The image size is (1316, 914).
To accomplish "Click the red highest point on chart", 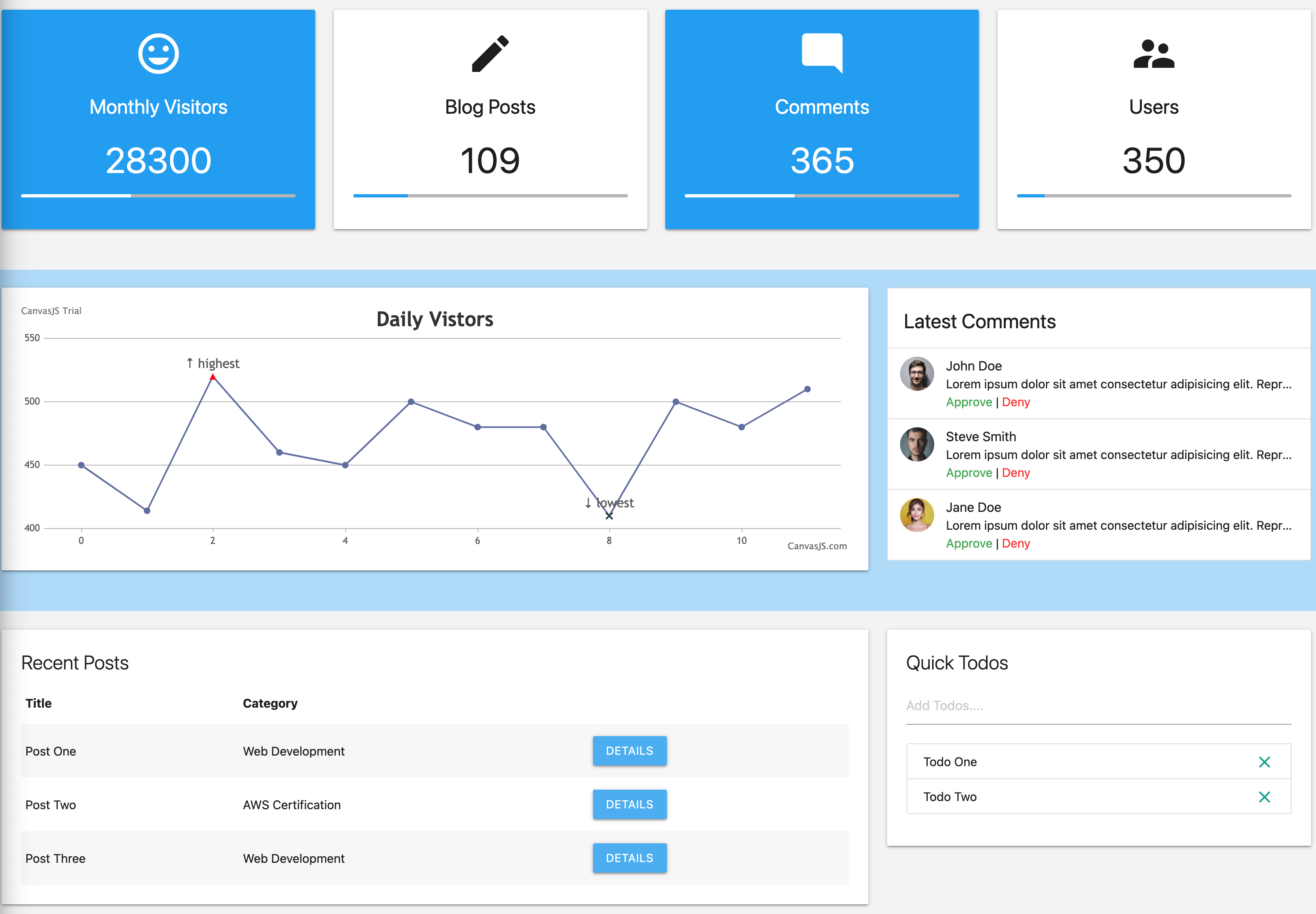I will (212, 377).
